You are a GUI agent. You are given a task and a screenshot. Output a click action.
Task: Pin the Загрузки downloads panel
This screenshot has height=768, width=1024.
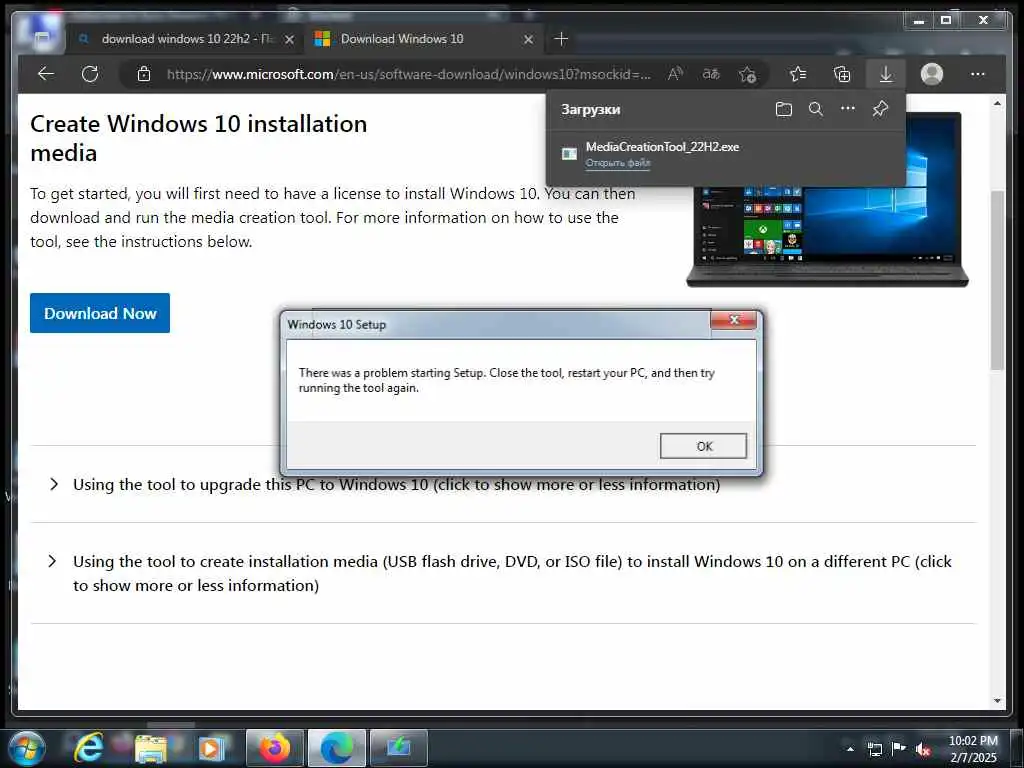point(880,109)
